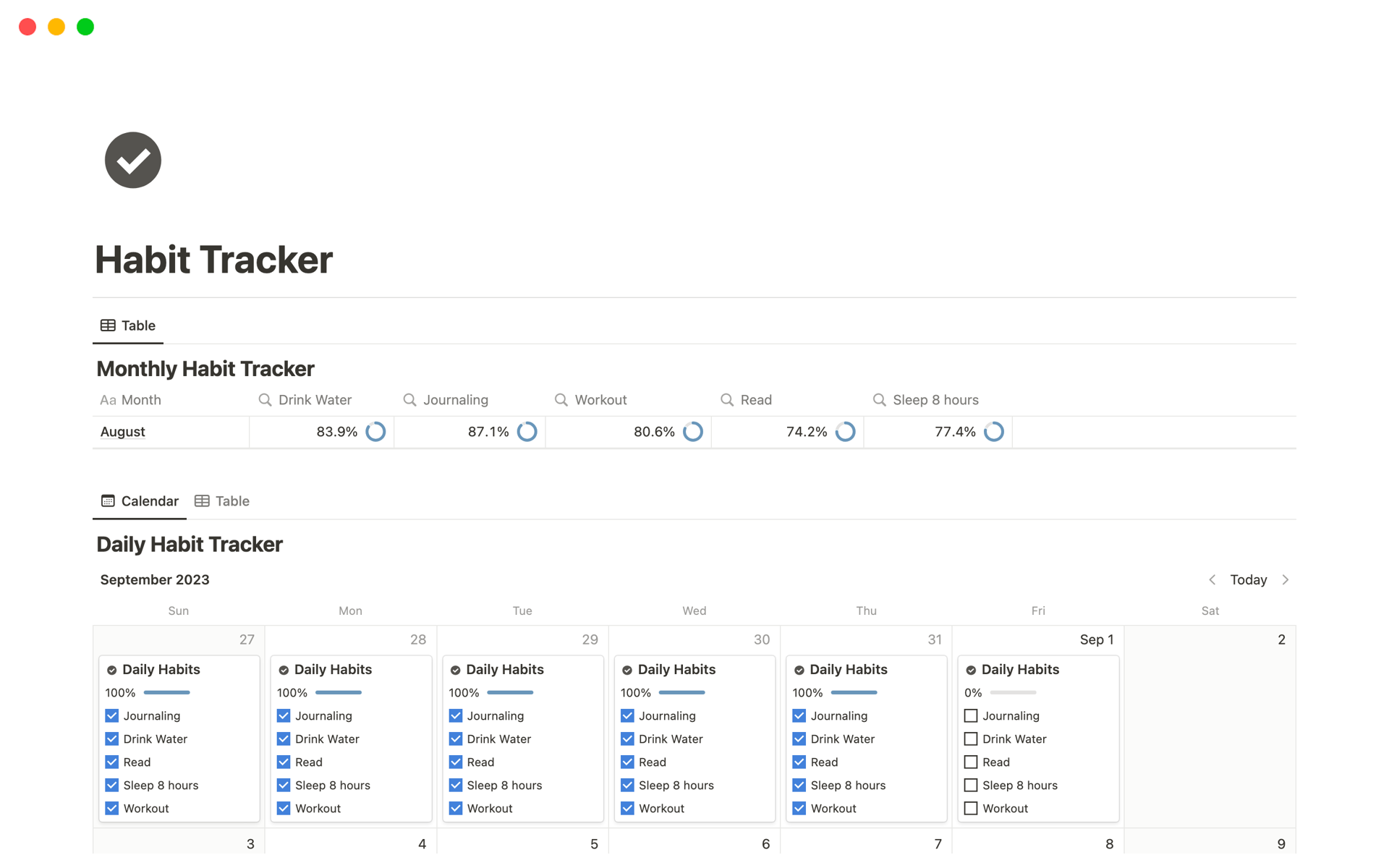Click the previous arrow to navigate to prior month
The image size is (1389, 868).
coord(1212,579)
